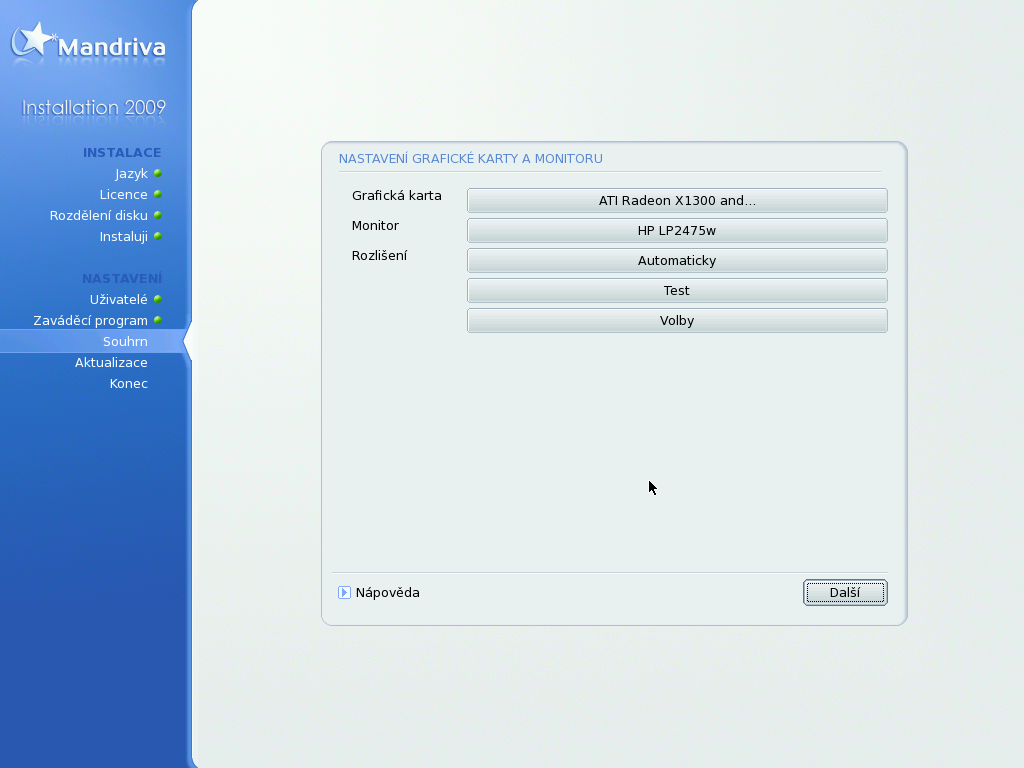Screen dimensions: 1024x768
Task: Select the Konec step in sidebar
Action: point(129,383)
